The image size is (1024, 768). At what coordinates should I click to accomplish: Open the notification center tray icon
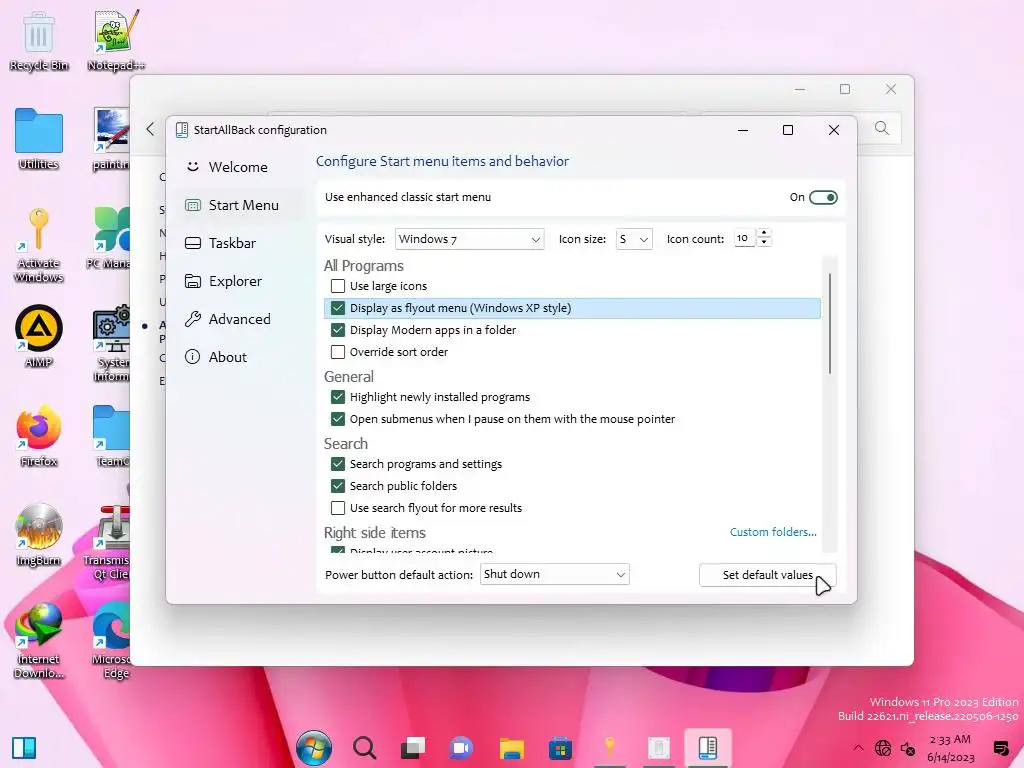[x=1000, y=748]
